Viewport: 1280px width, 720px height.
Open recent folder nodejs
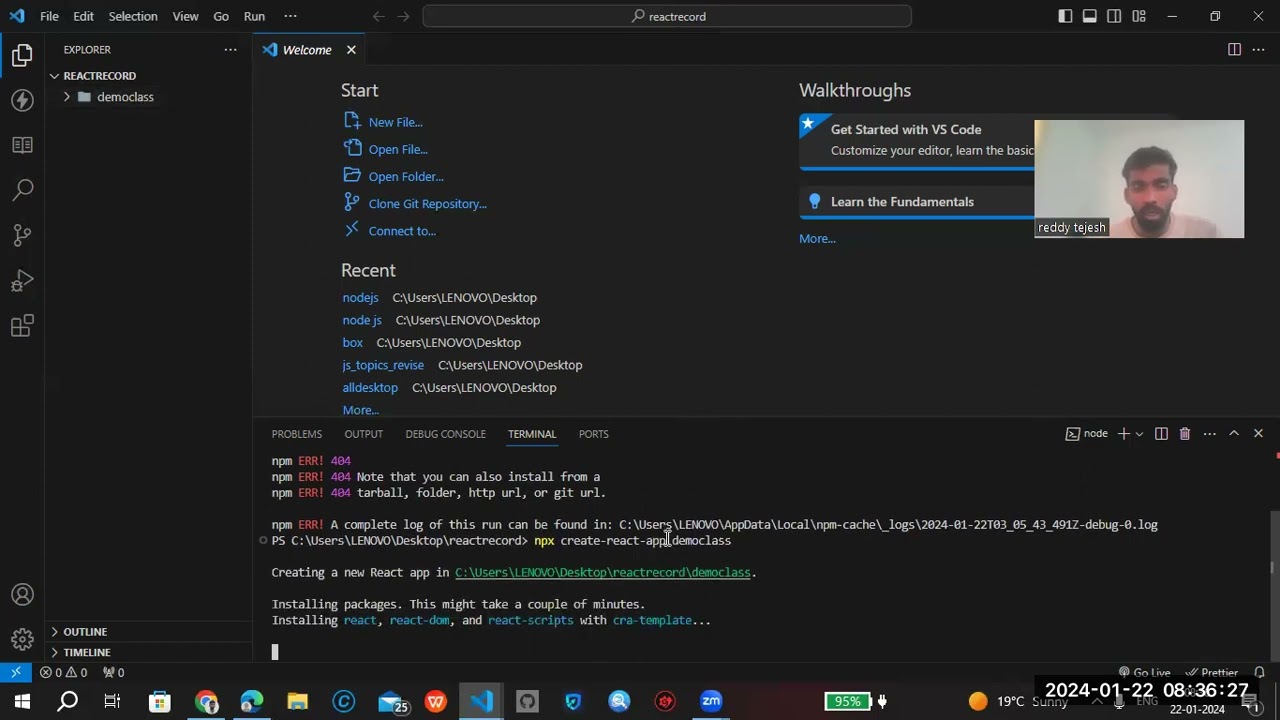pos(360,298)
